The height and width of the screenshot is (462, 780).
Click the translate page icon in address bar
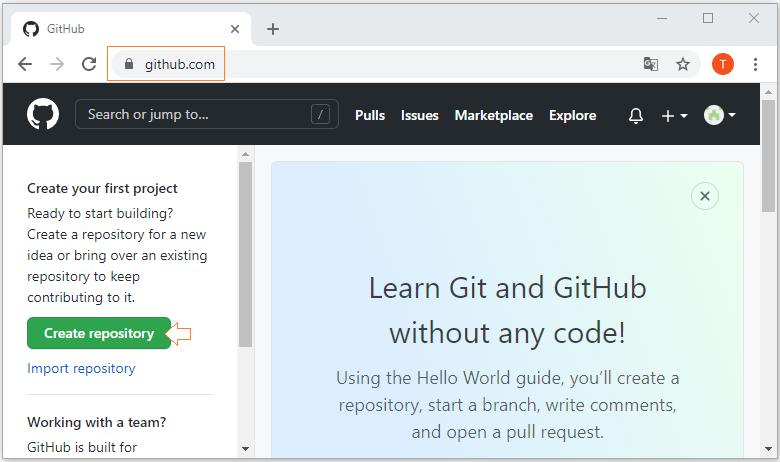(x=651, y=64)
